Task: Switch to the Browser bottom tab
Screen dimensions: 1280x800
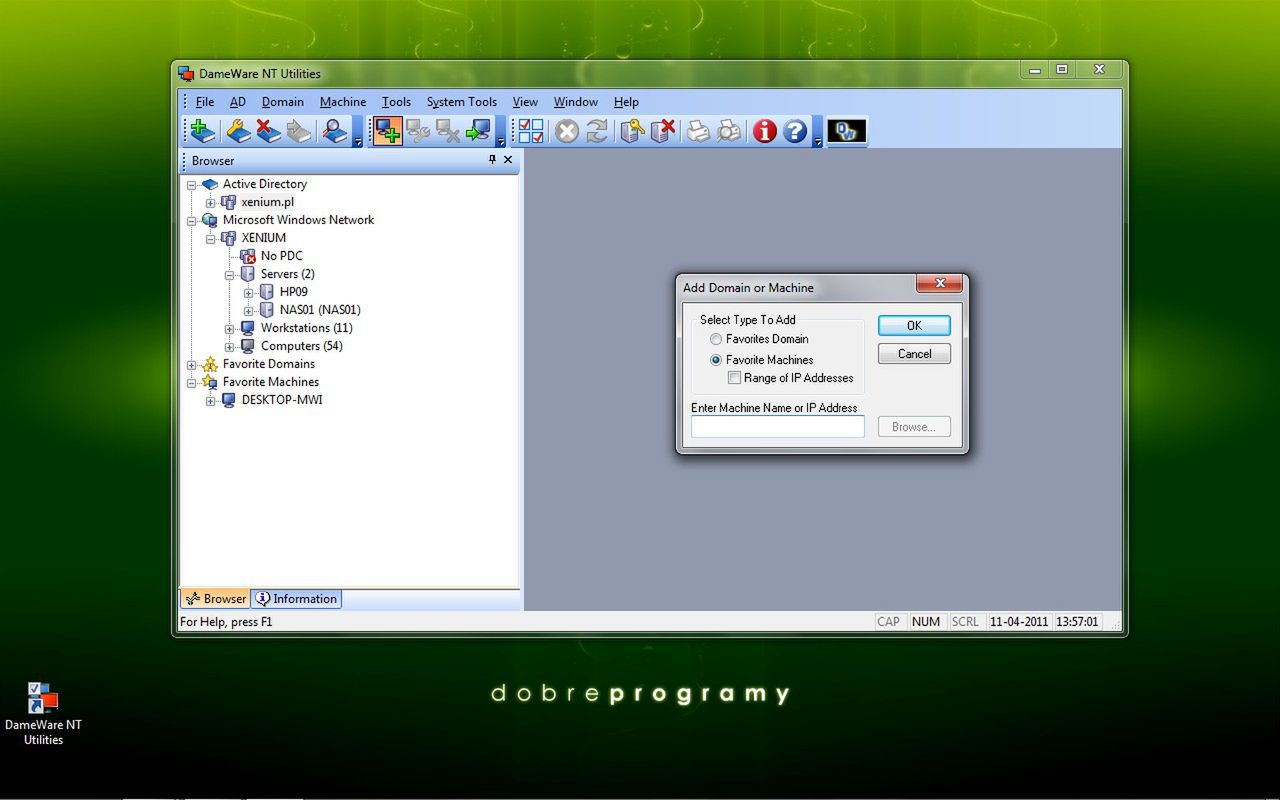Action: coord(215,599)
